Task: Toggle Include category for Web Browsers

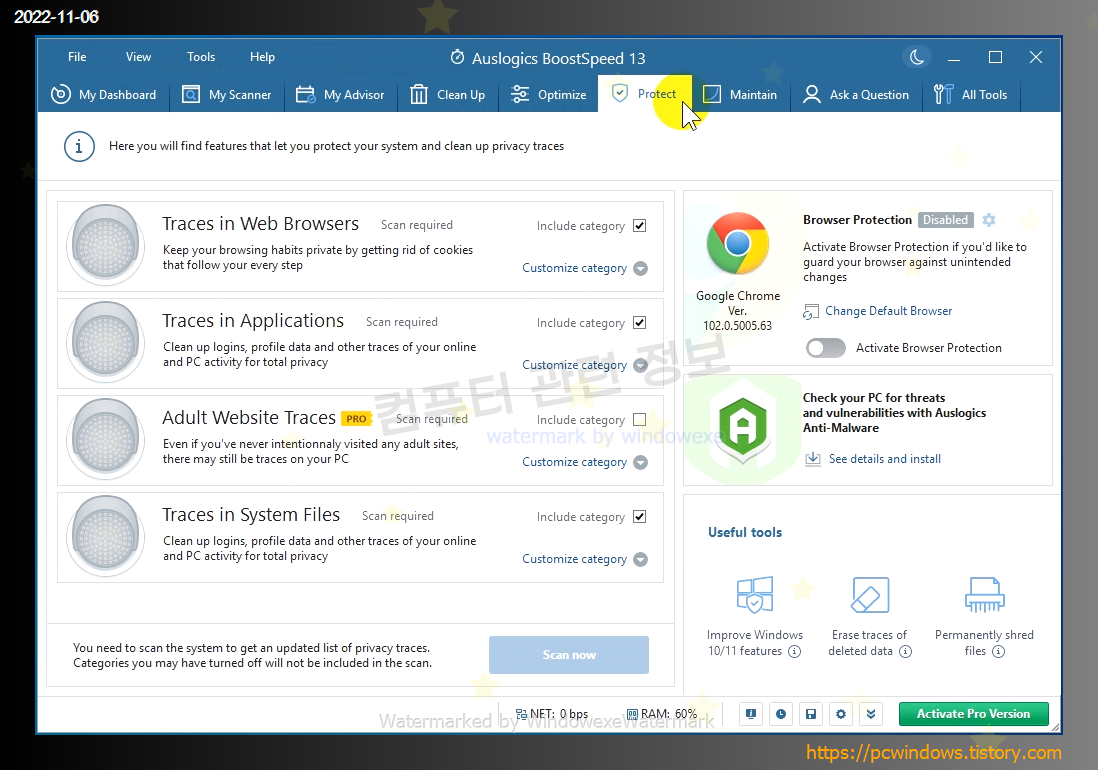Action: coord(639,225)
